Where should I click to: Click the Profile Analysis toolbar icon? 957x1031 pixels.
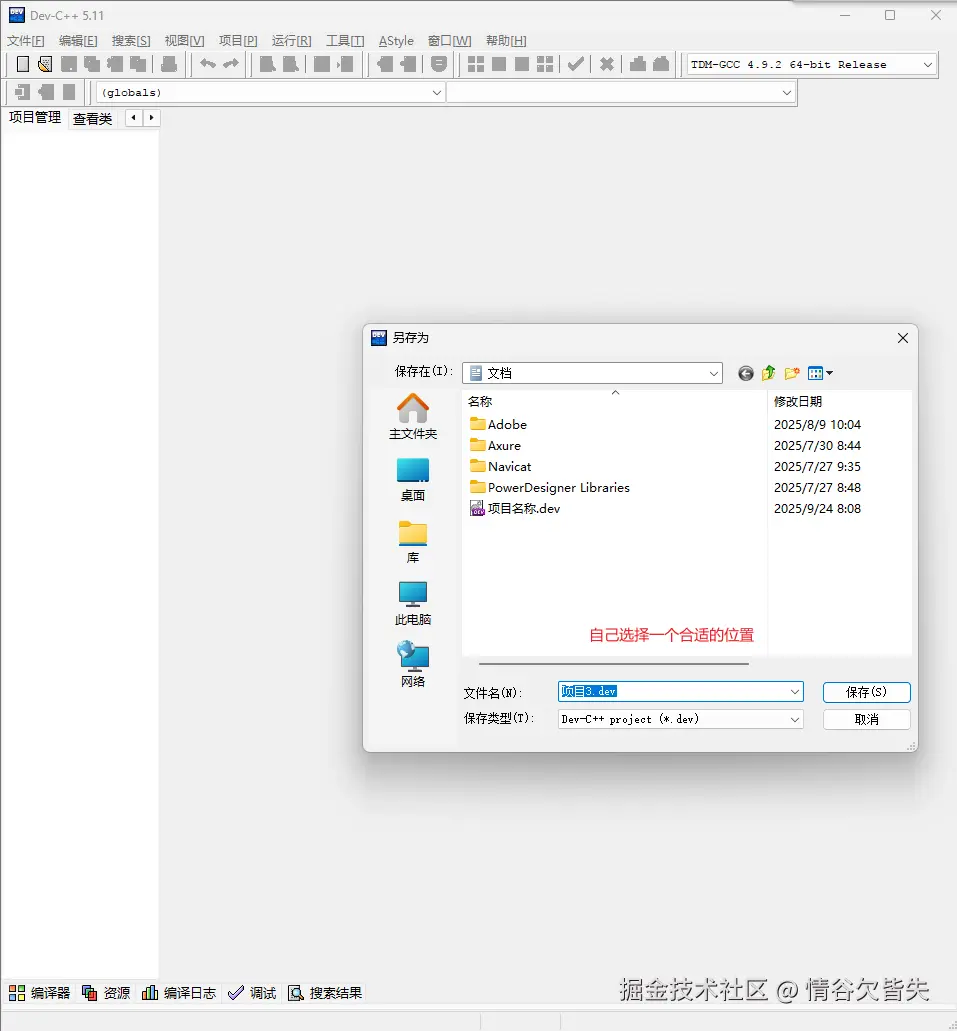[x=637, y=64]
